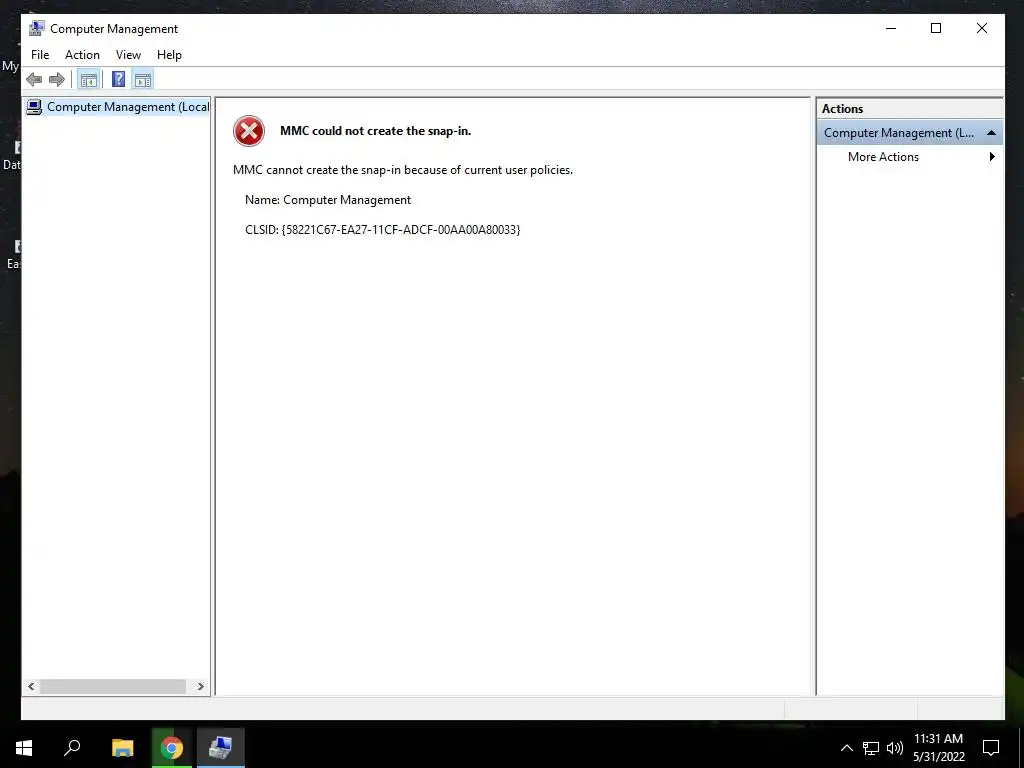Open the Help menu
The image size is (1024, 768).
pyautogui.click(x=169, y=55)
